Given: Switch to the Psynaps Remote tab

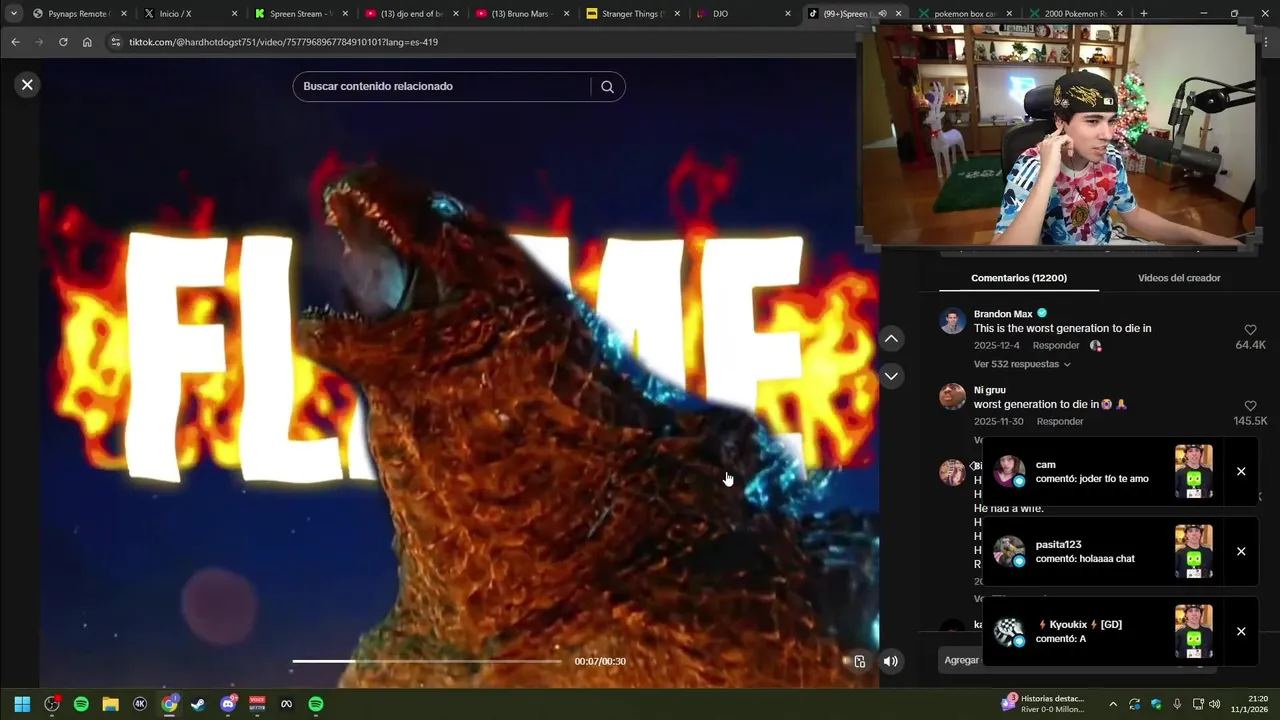Looking at the screenshot, I should coord(78,14).
